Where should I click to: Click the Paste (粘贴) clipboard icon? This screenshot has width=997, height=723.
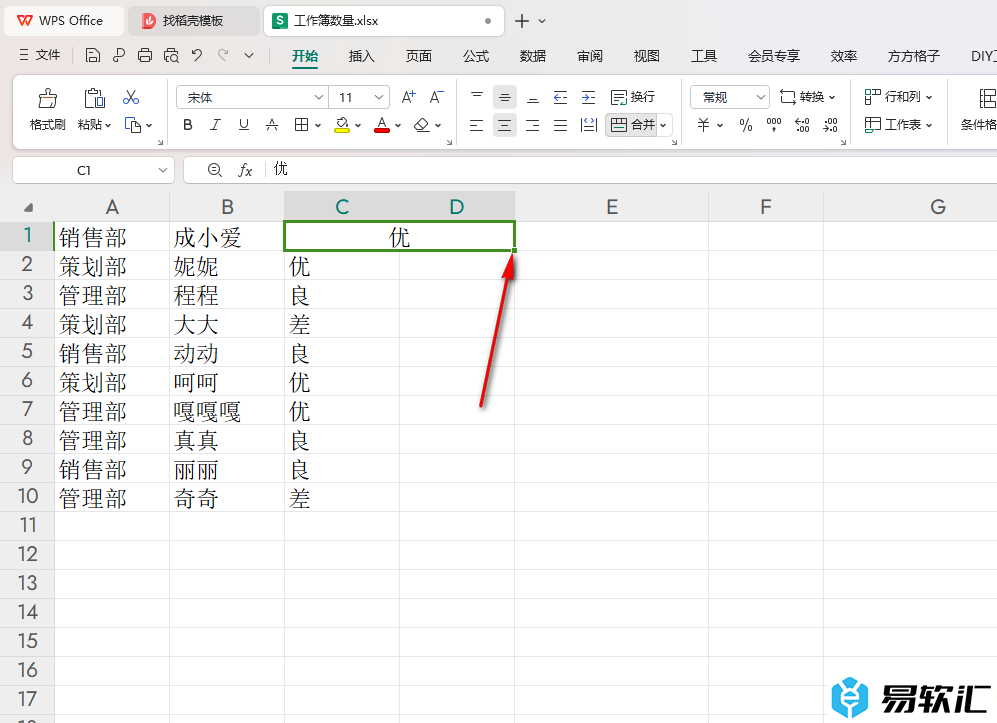(x=94, y=99)
